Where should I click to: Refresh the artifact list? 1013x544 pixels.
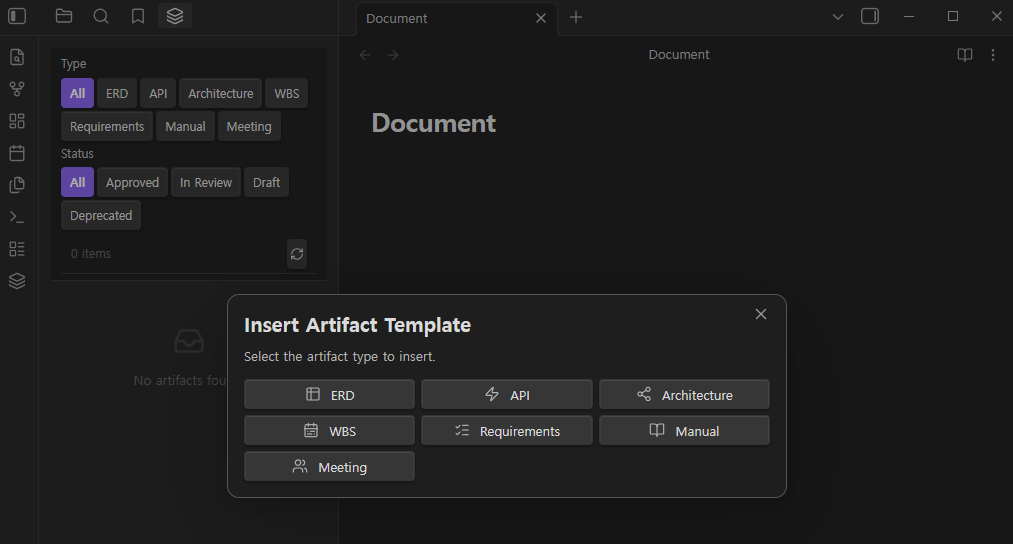pyautogui.click(x=297, y=254)
